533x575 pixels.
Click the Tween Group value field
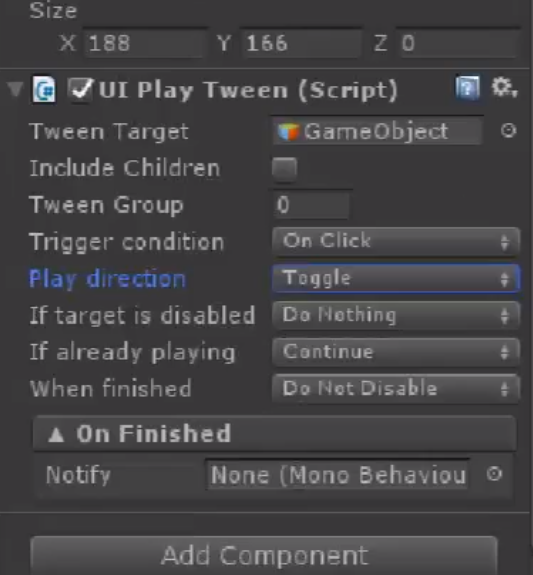click(x=311, y=205)
